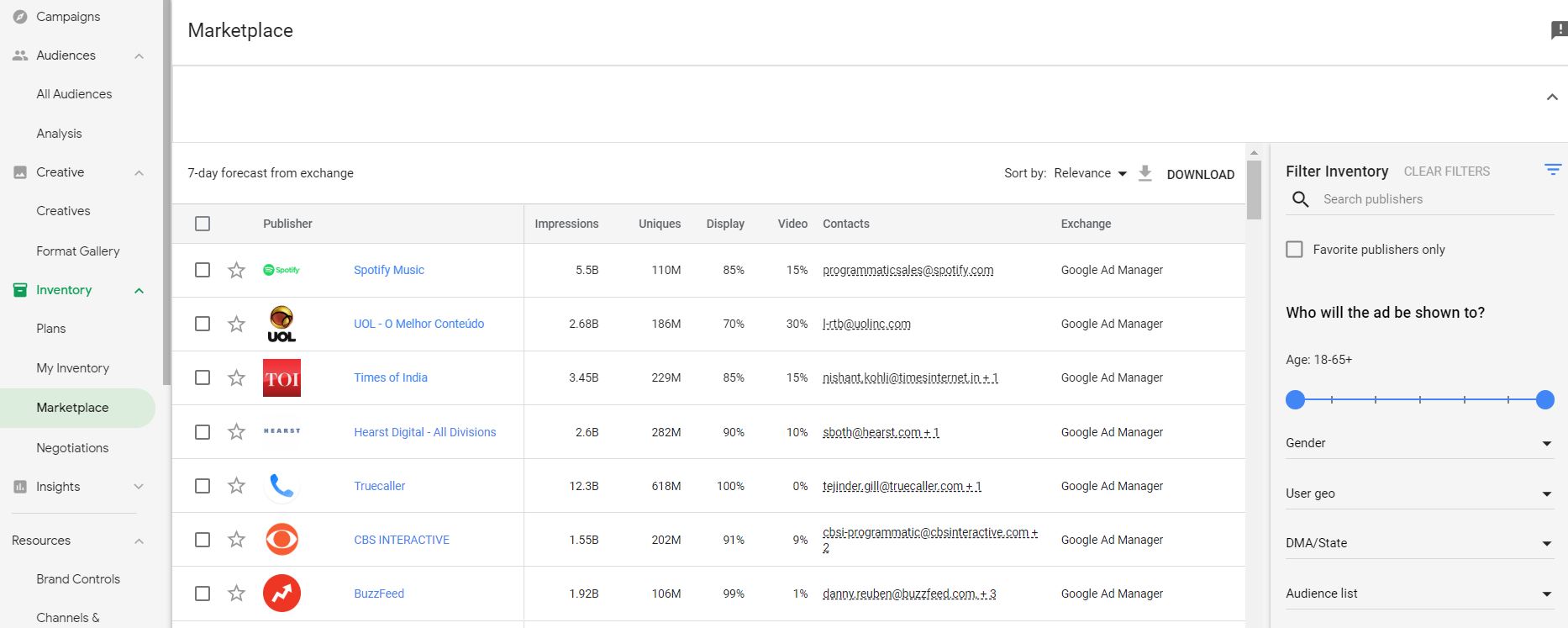Open Plans under Inventory

coord(51,329)
